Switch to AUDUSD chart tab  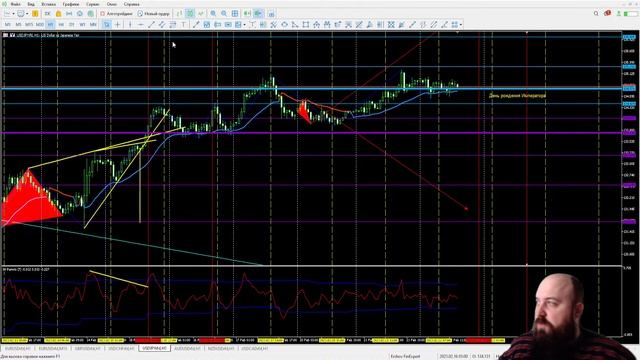click(188, 349)
